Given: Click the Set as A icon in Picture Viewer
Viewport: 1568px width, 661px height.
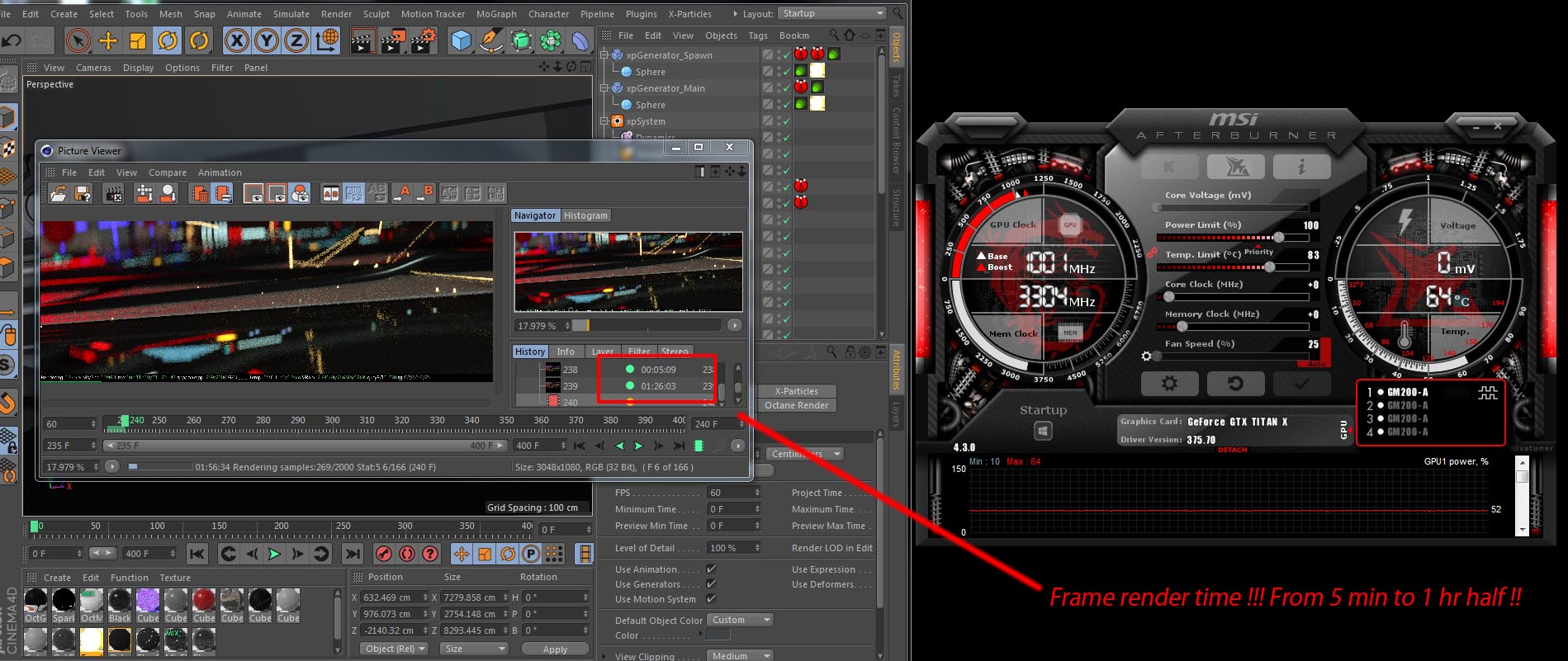Looking at the screenshot, I should point(401,193).
